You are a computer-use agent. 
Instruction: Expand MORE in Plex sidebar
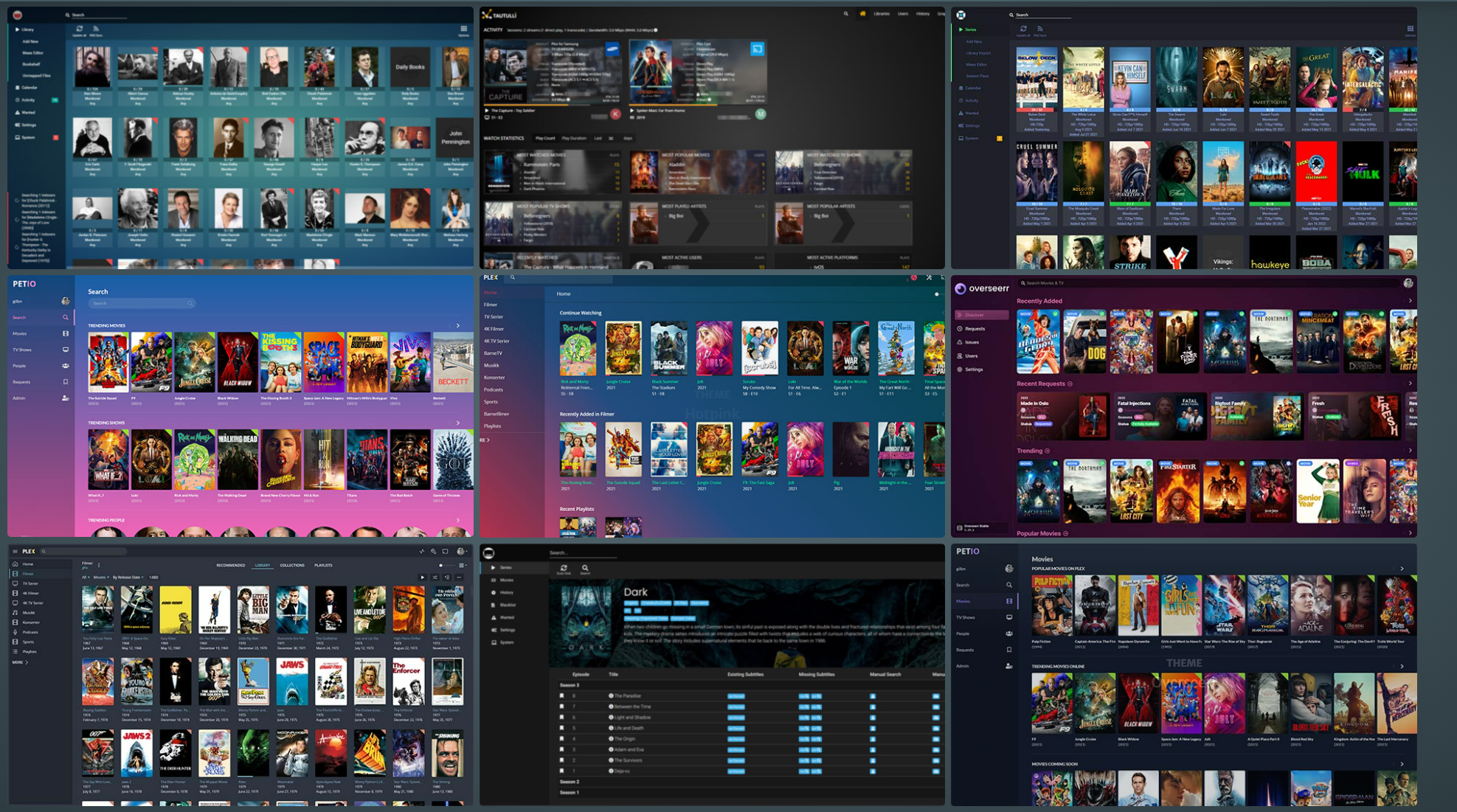(20, 662)
